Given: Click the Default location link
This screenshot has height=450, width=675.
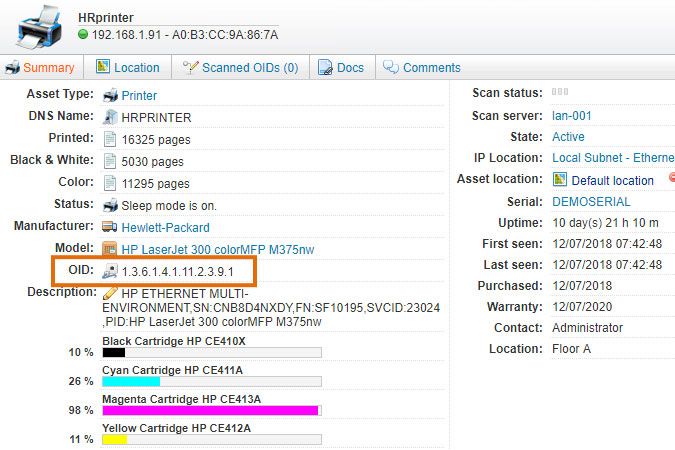Looking at the screenshot, I should click(612, 181).
